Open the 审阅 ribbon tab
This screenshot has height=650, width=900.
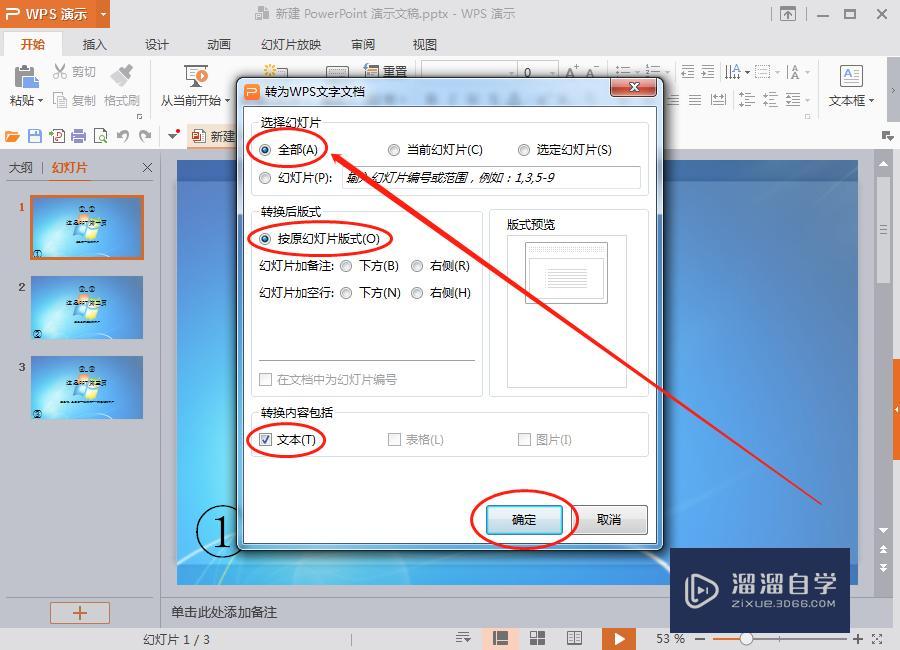(x=363, y=44)
